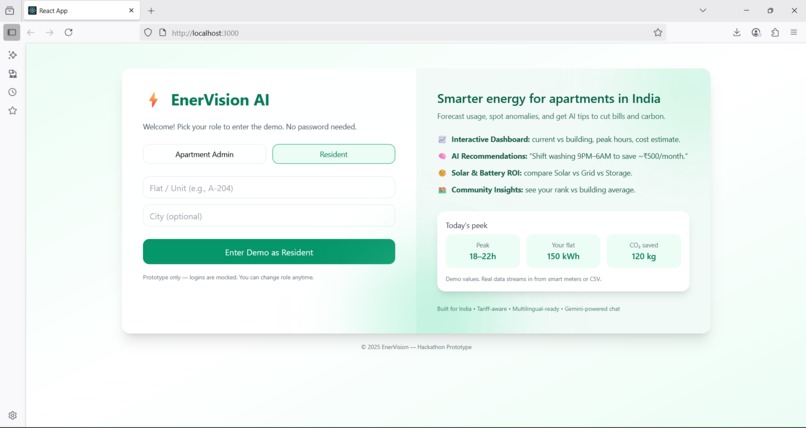
Task: Open the Extensions puzzle icon
Action: pyautogui.click(x=775, y=32)
